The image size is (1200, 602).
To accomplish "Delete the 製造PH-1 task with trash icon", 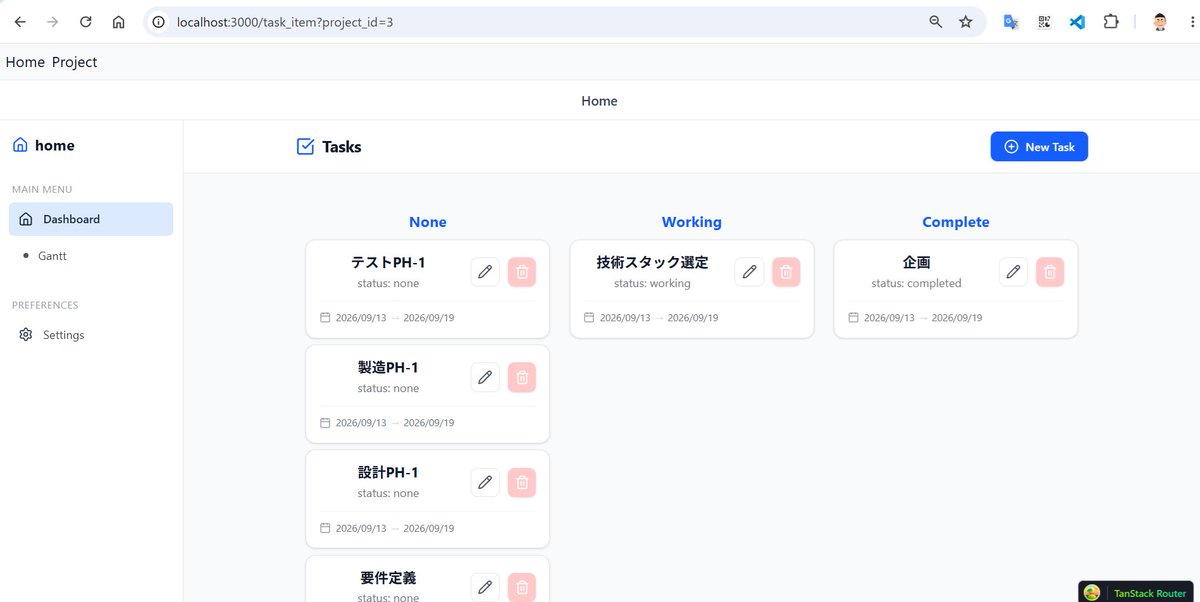I will point(522,377).
